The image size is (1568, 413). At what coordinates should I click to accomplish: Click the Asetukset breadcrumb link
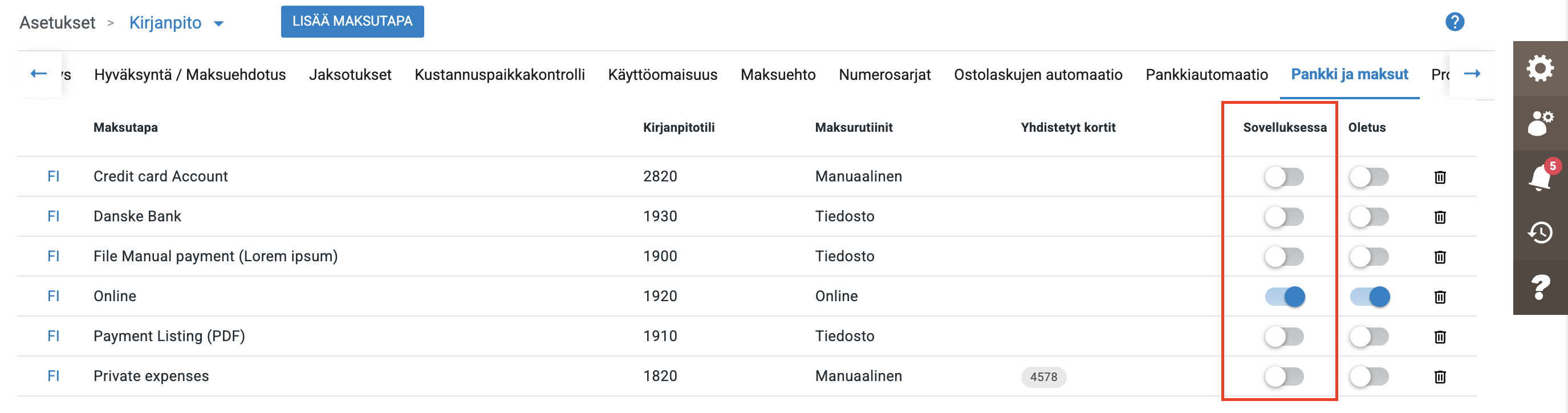point(57,23)
